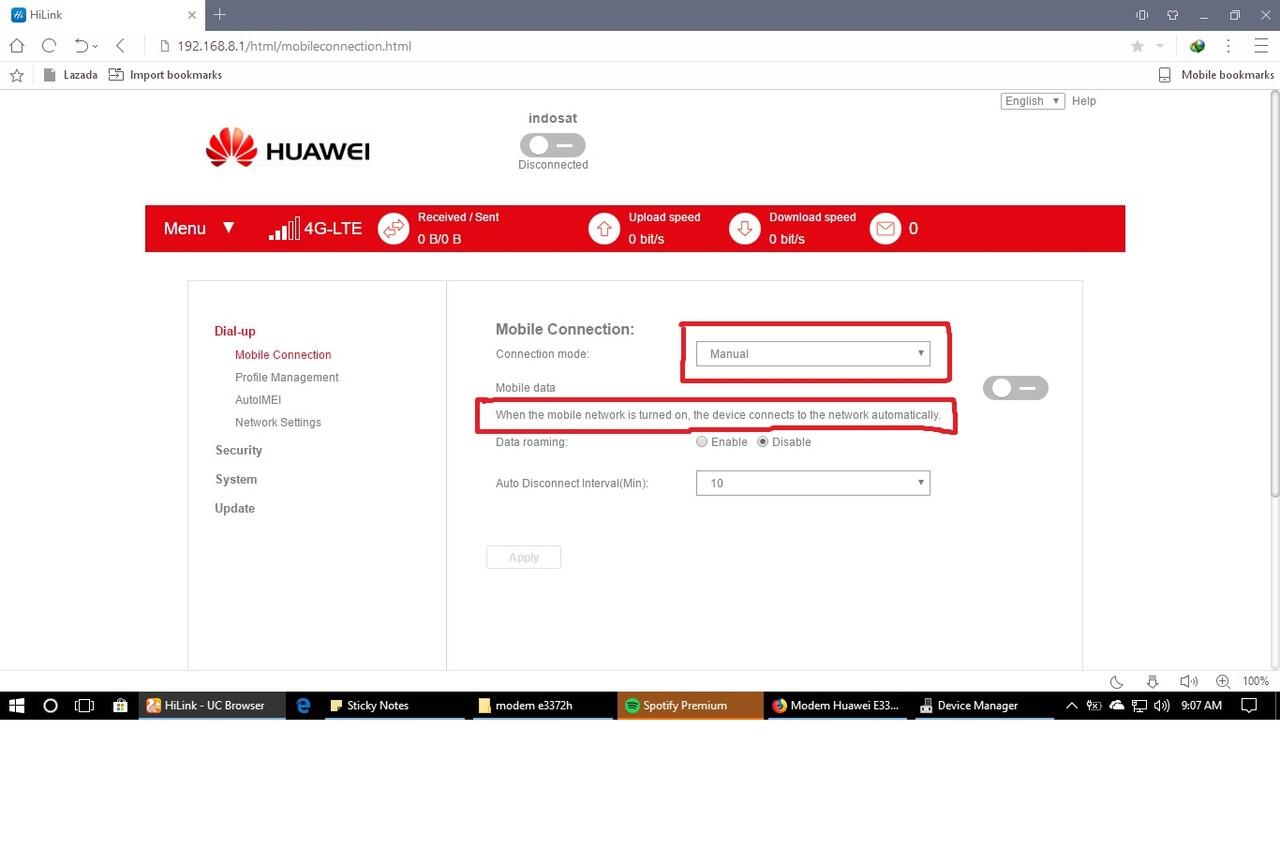
Task: Open the Windows Start menu
Action: [16, 705]
